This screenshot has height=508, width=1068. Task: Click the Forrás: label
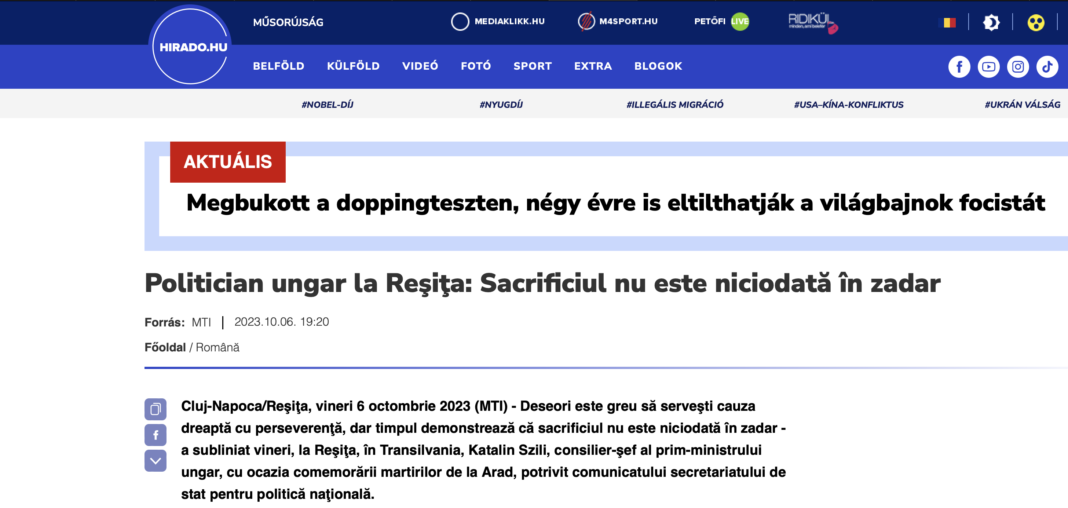coord(164,322)
